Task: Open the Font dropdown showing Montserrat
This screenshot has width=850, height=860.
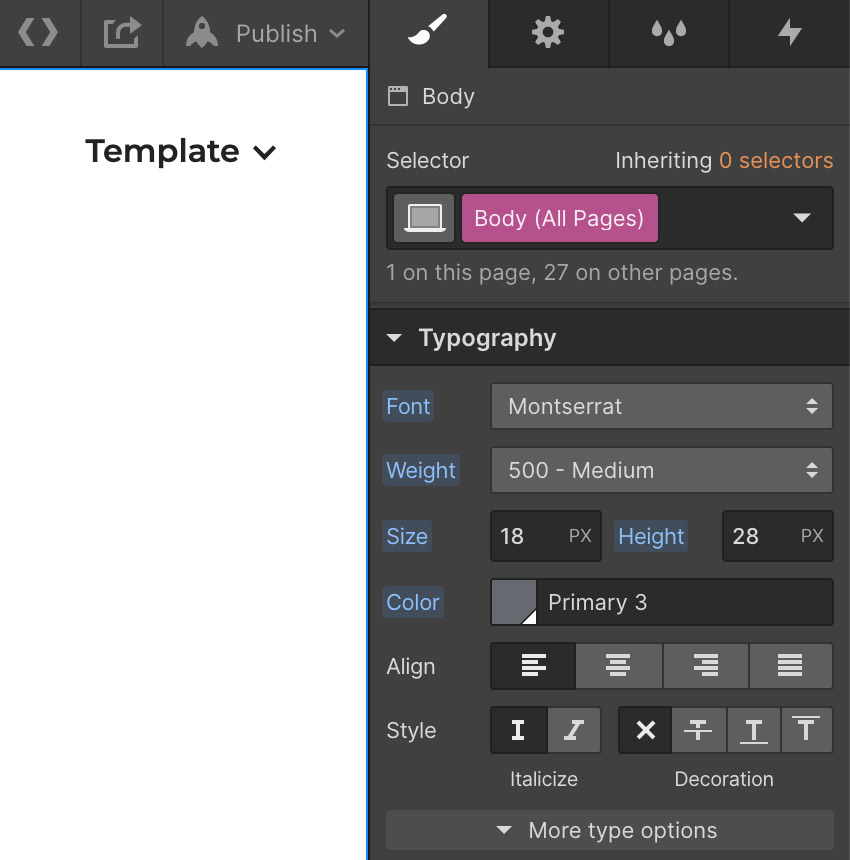Action: click(661, 406)
